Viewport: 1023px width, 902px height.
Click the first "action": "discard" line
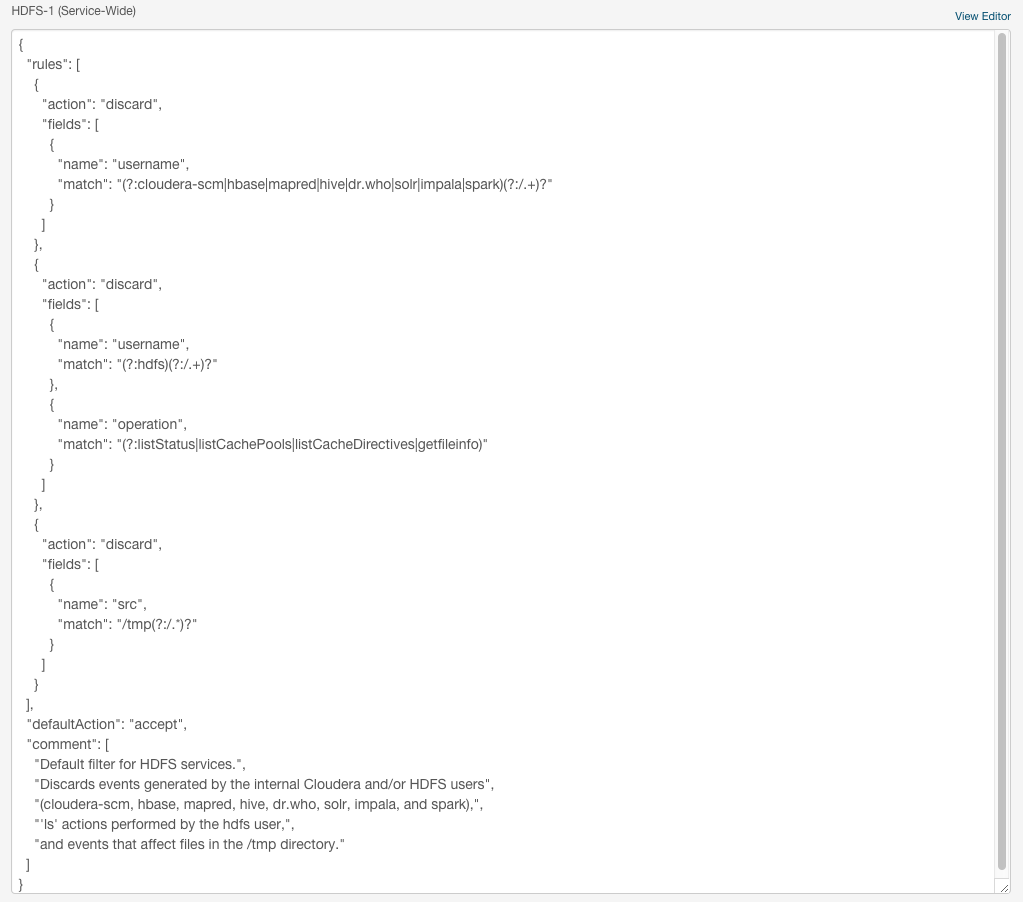(102, 104)
